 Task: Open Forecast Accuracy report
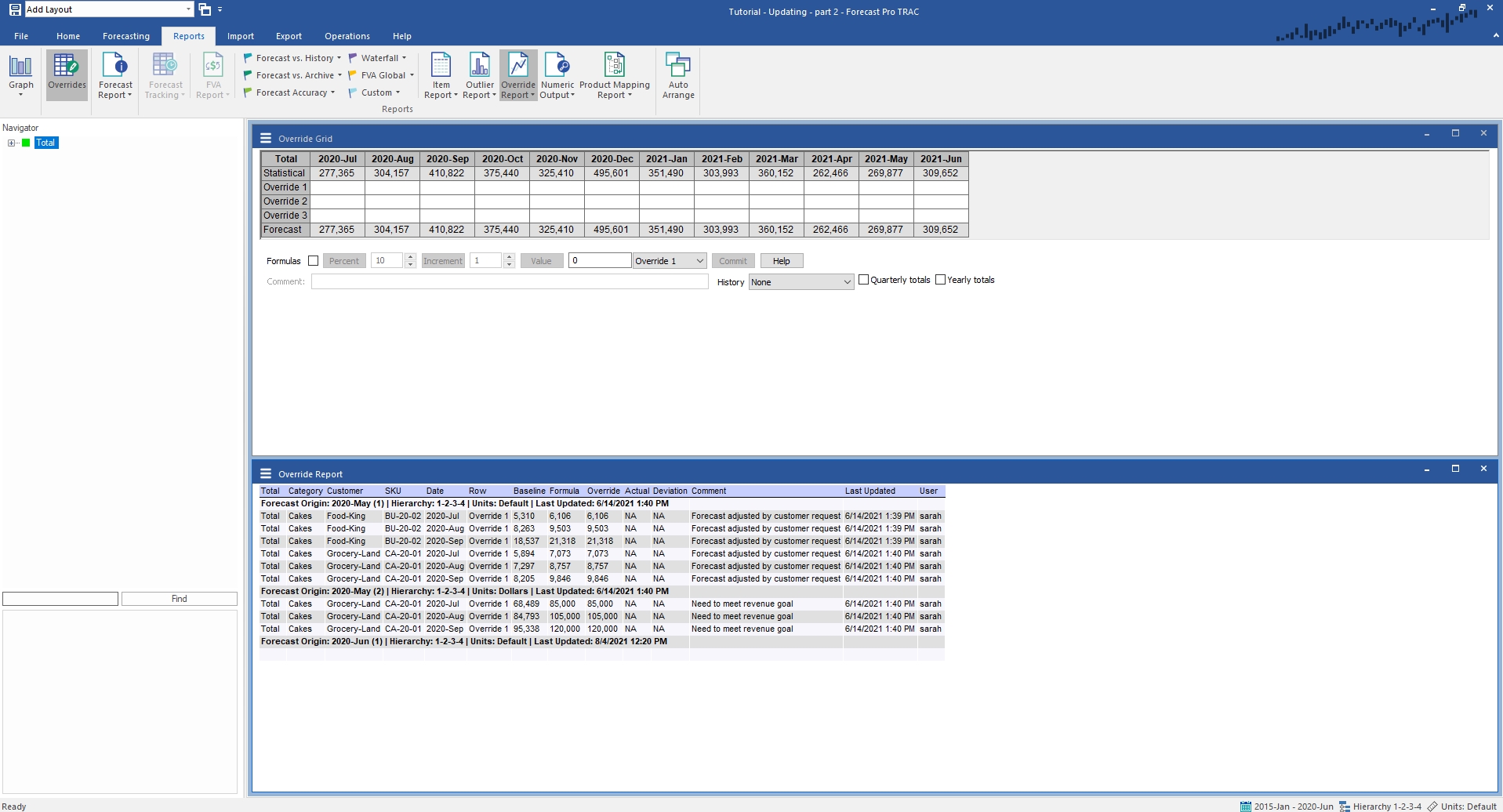289,92
